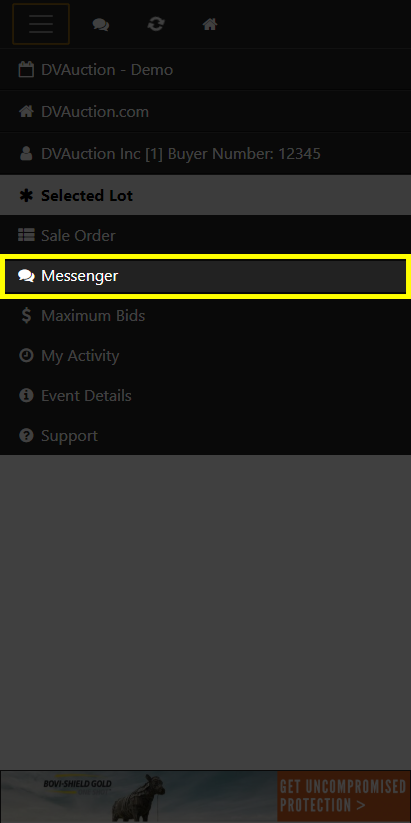Click the user silhouette icon
The width and height of the screenshot is (411, 823).
26,153
